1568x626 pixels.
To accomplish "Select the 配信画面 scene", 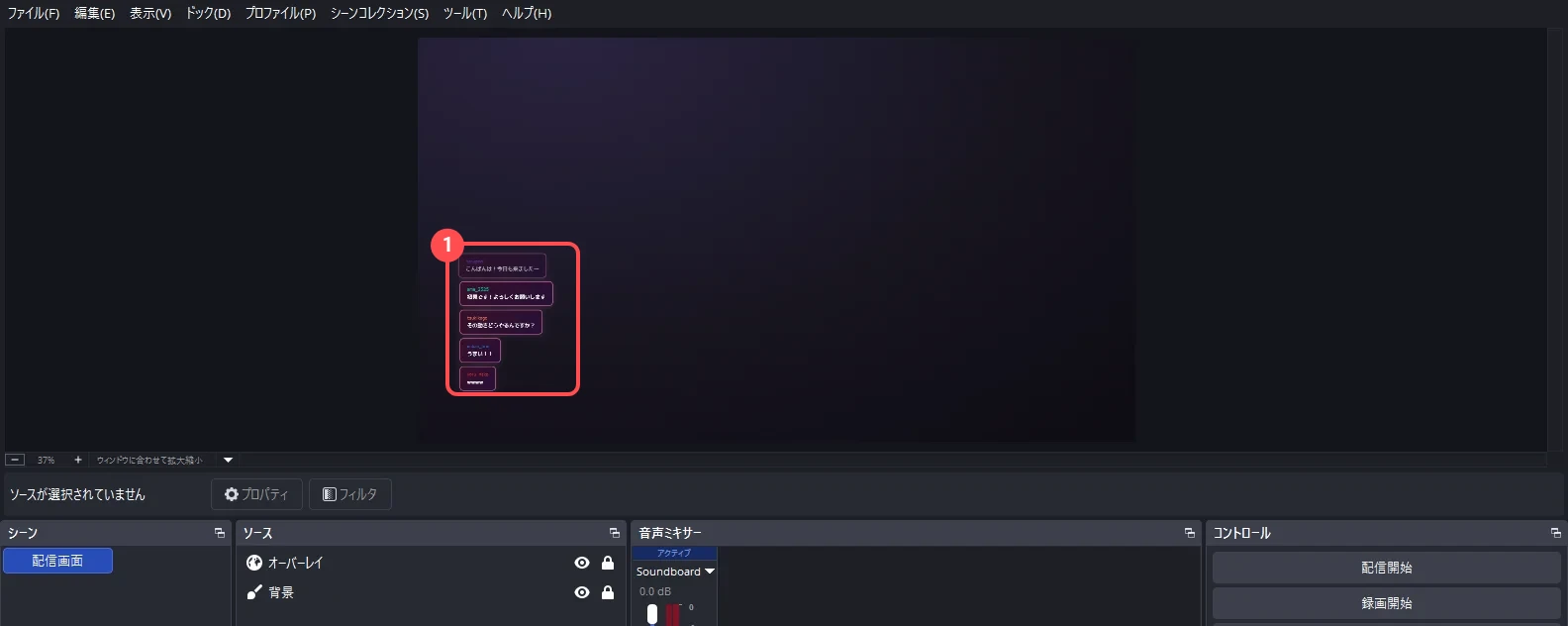I will pos(57,561).
